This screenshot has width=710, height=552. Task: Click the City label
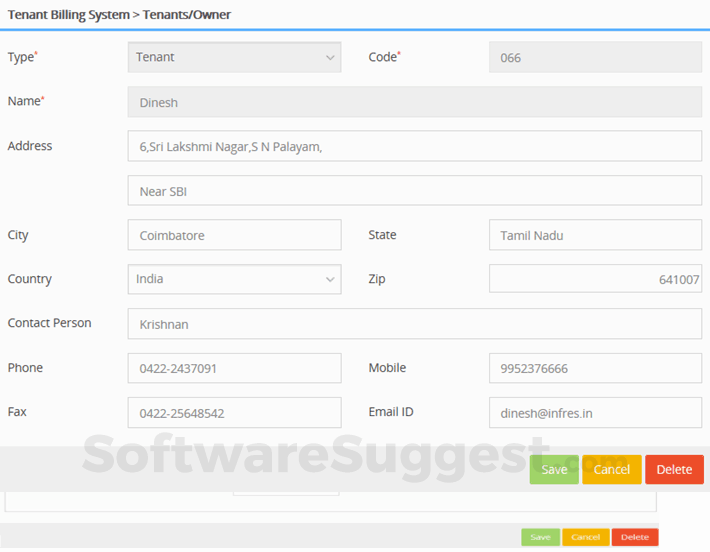click(18, 235)
